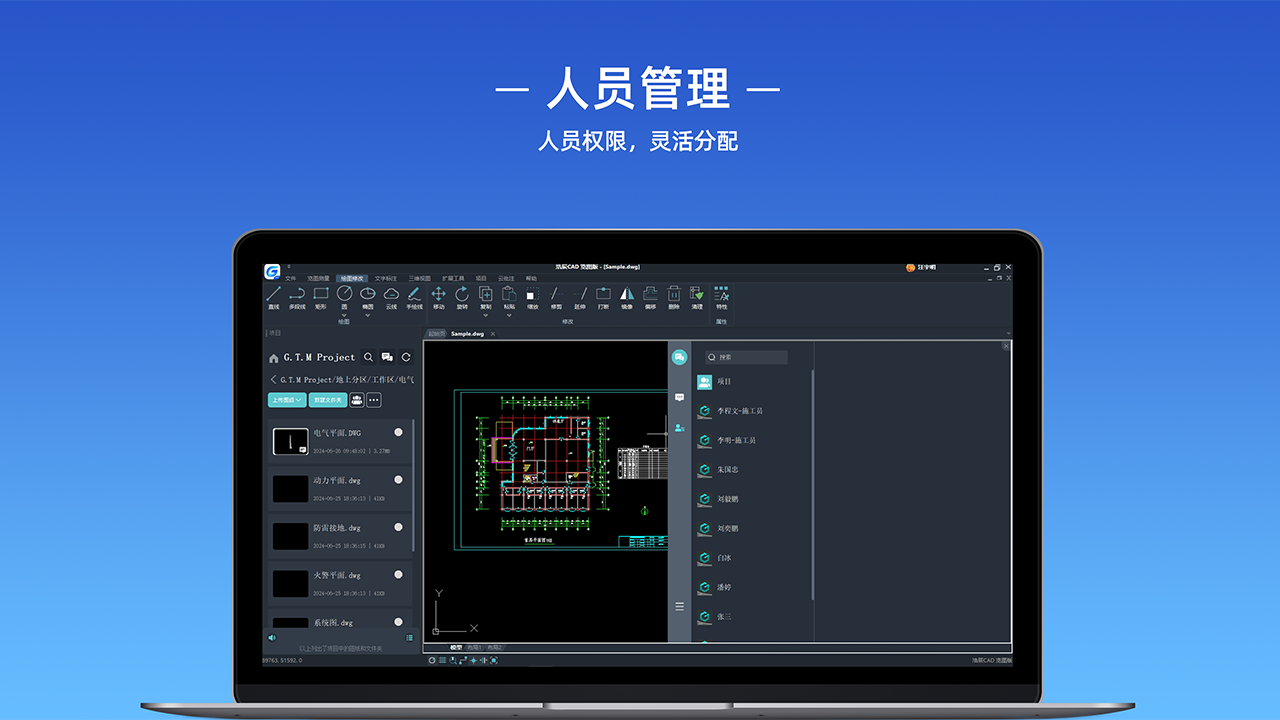Screen dimensions: 1280x720
Task: Click the member search input field
Action: click(x=748, y=356)
